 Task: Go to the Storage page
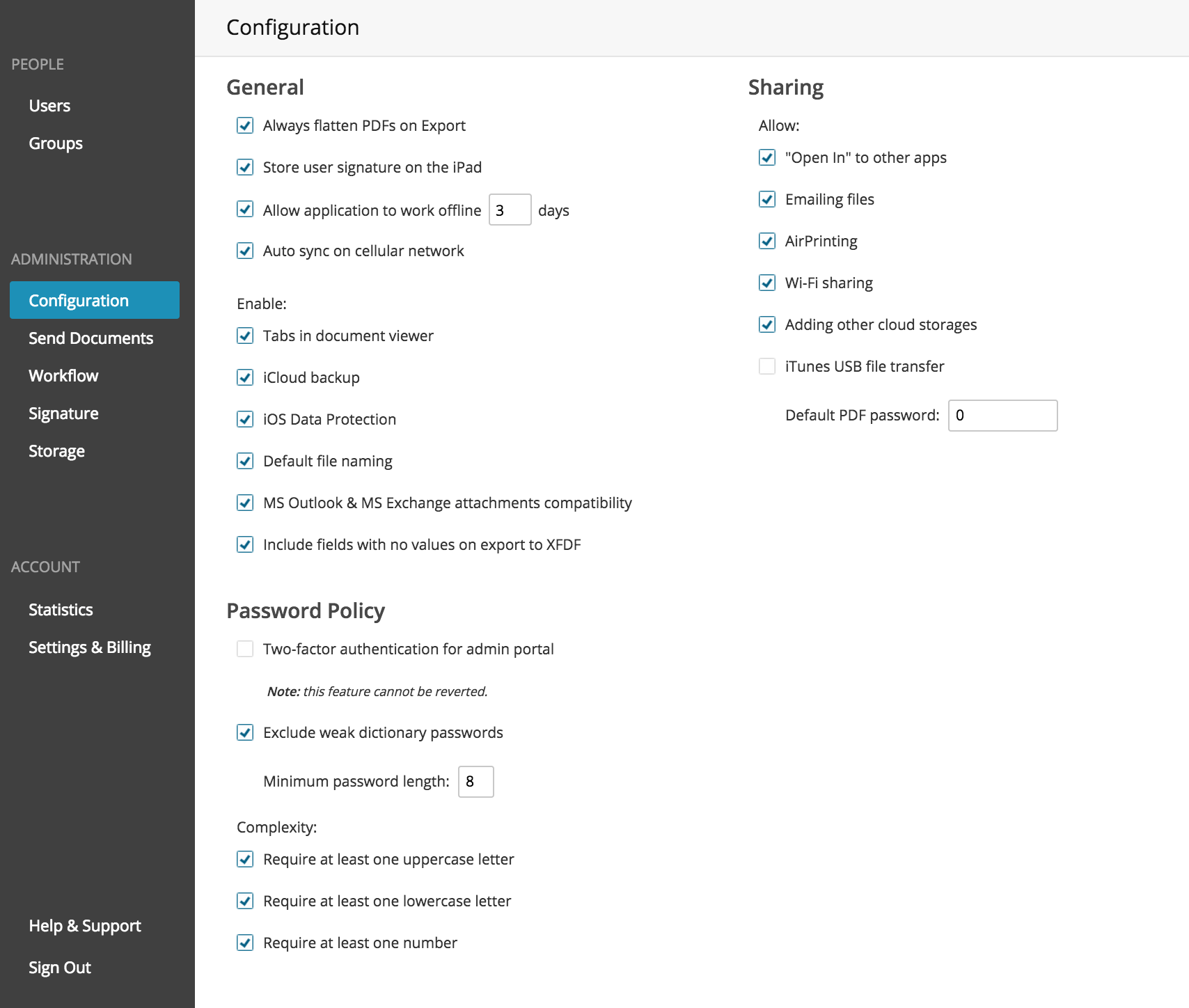point(56,450)
